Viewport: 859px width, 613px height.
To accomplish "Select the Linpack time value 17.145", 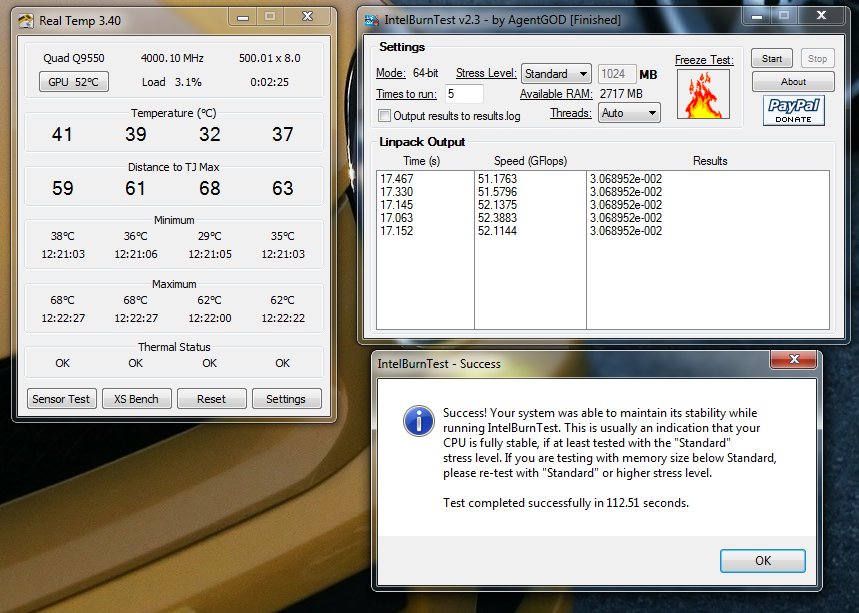I will click(x=397, y=205).
